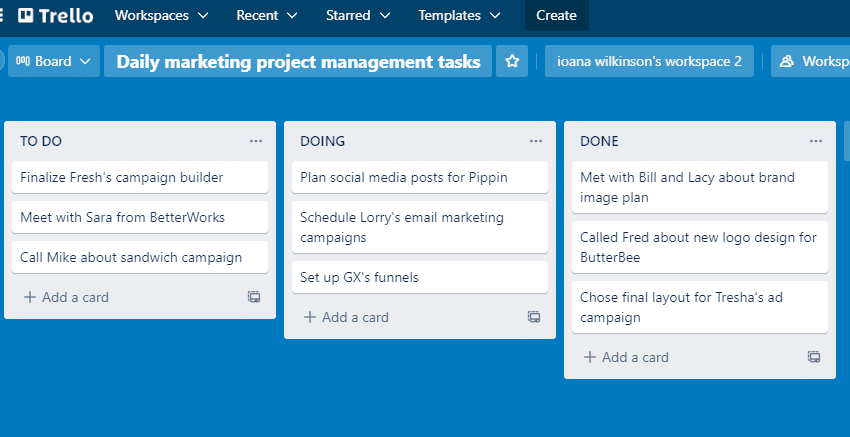Open card Called Fred about new logo design
Screen dimensions: 850x437
click(699, 247)
